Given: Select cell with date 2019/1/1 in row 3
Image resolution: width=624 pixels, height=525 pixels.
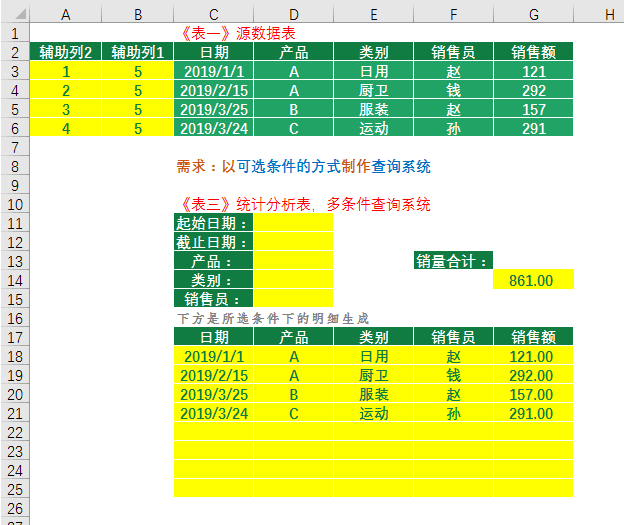Looking at the screenshot, I should pos(214,71).
